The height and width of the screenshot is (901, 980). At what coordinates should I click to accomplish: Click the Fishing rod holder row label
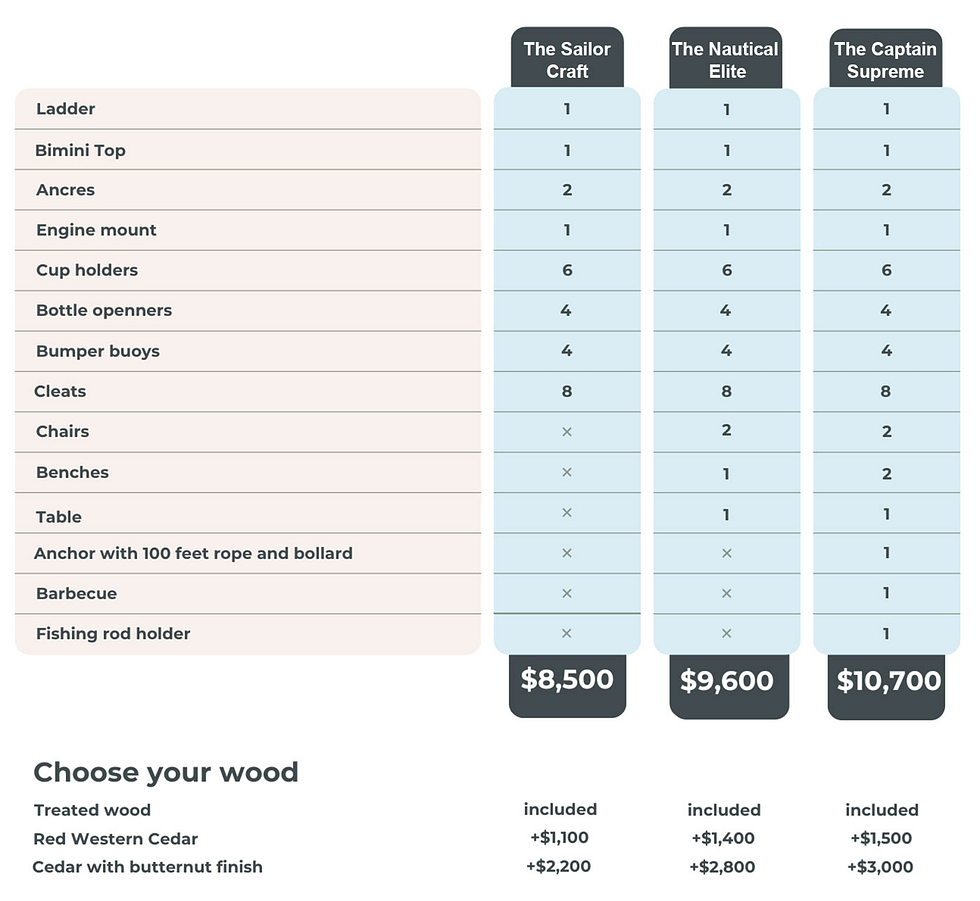tap(113, 634)
